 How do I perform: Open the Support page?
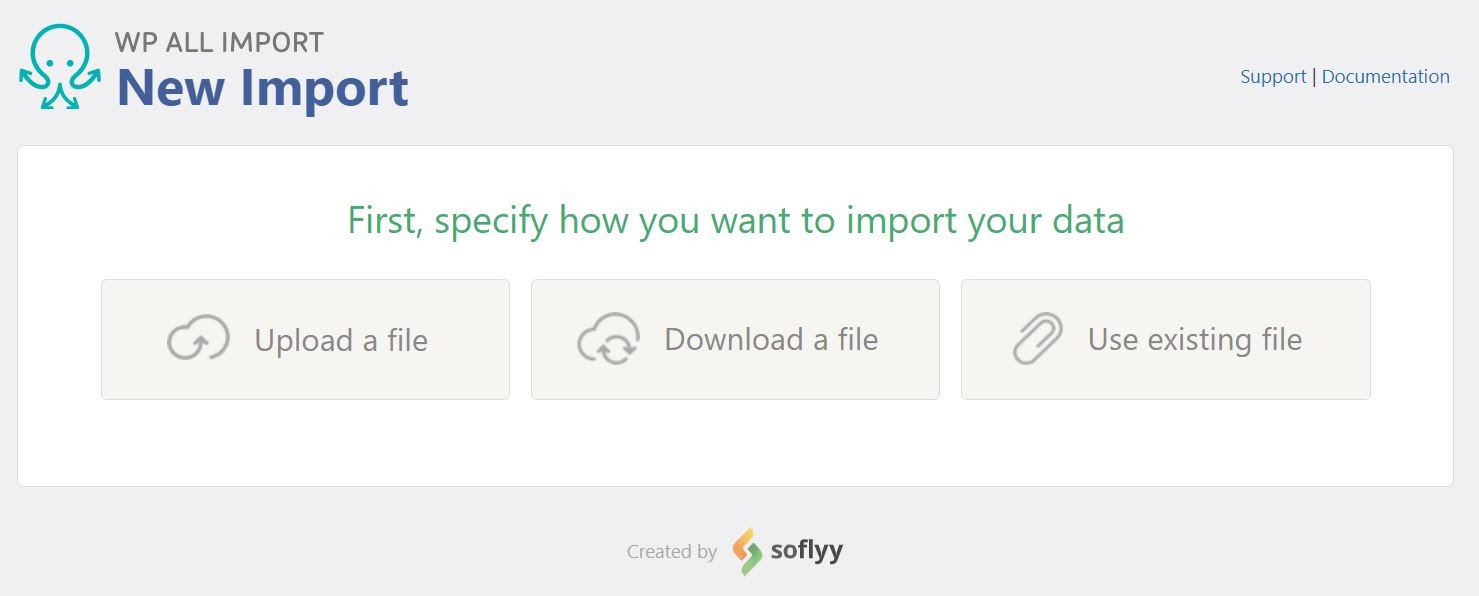1272,76
